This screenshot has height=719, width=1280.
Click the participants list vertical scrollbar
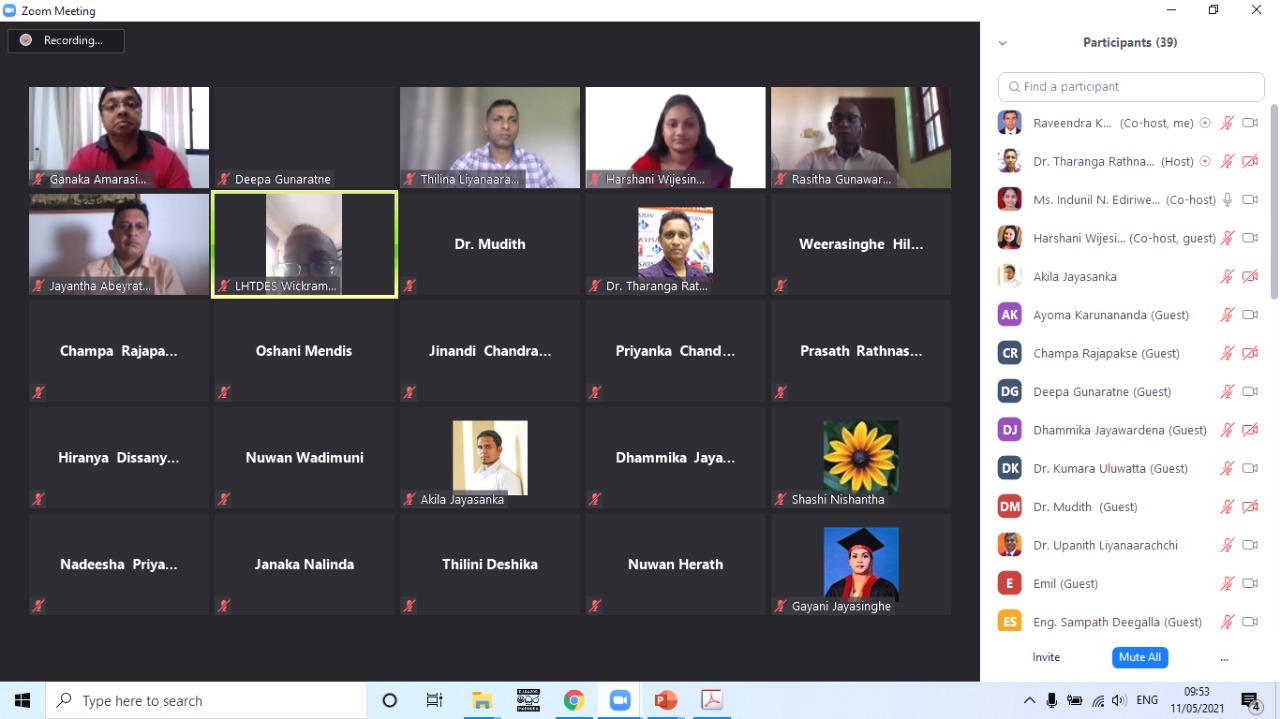click(1274, 200)
